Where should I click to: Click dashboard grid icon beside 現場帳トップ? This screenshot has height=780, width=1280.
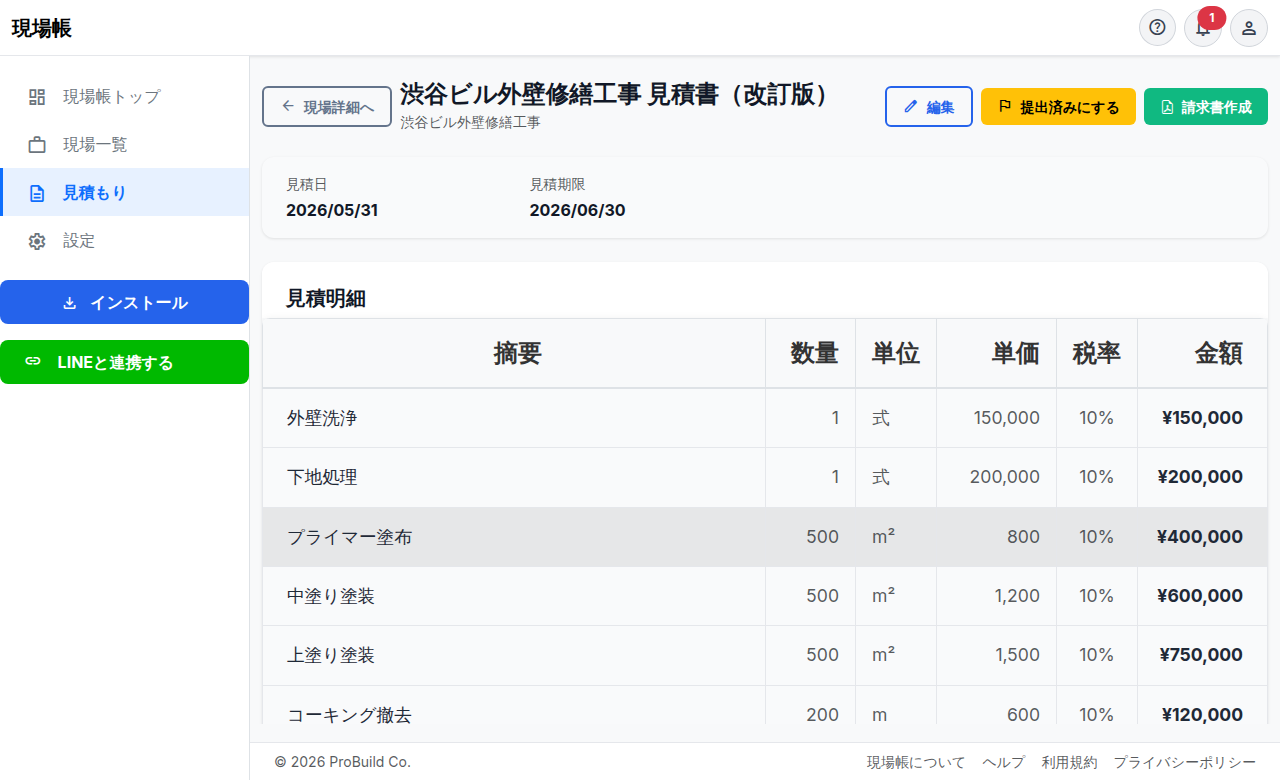(x=37, y=97)
